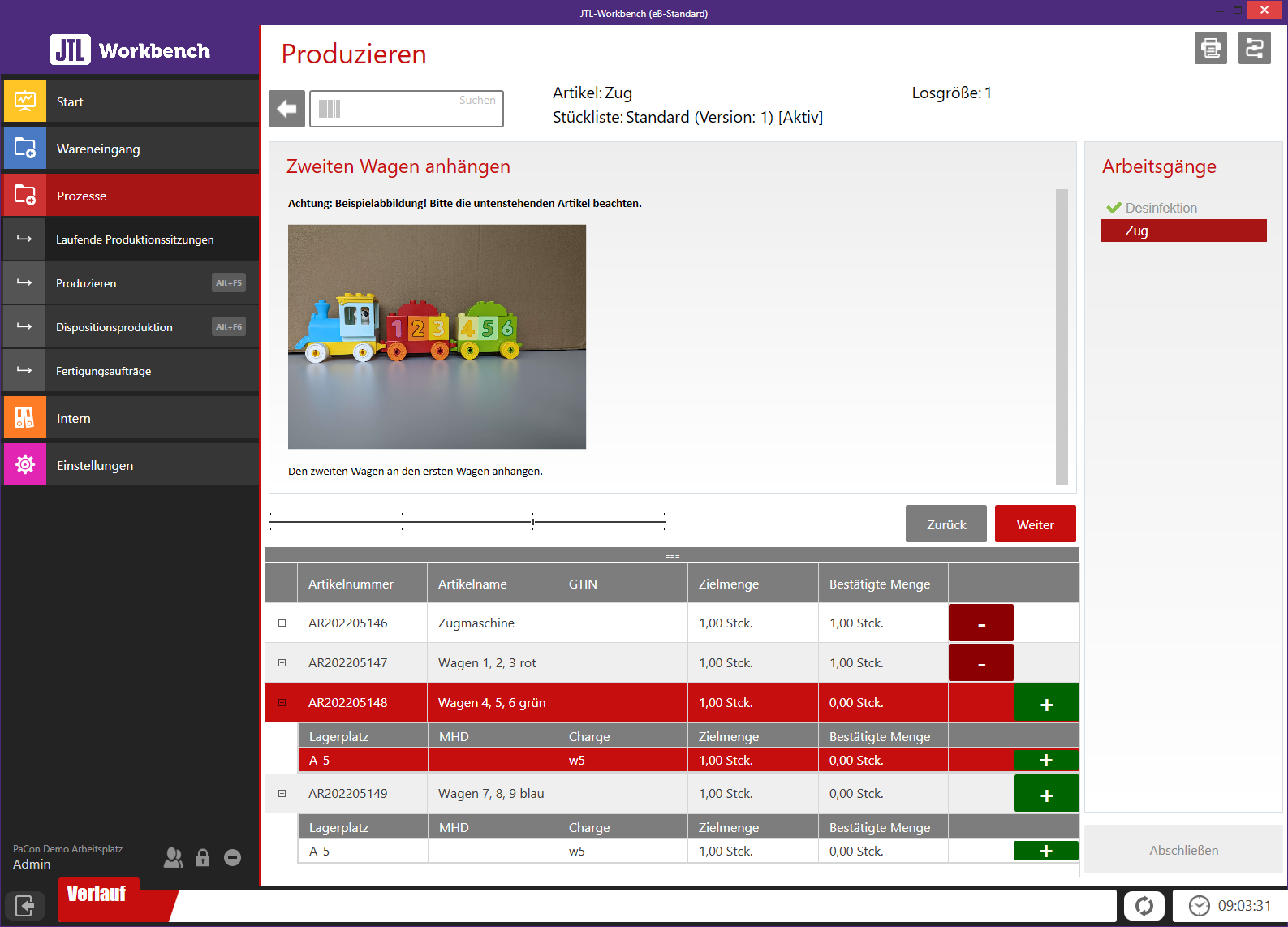This screenshot has height=927, width=1288.
Task: Open the Wareneingang menu item
Action: point(131,149)
